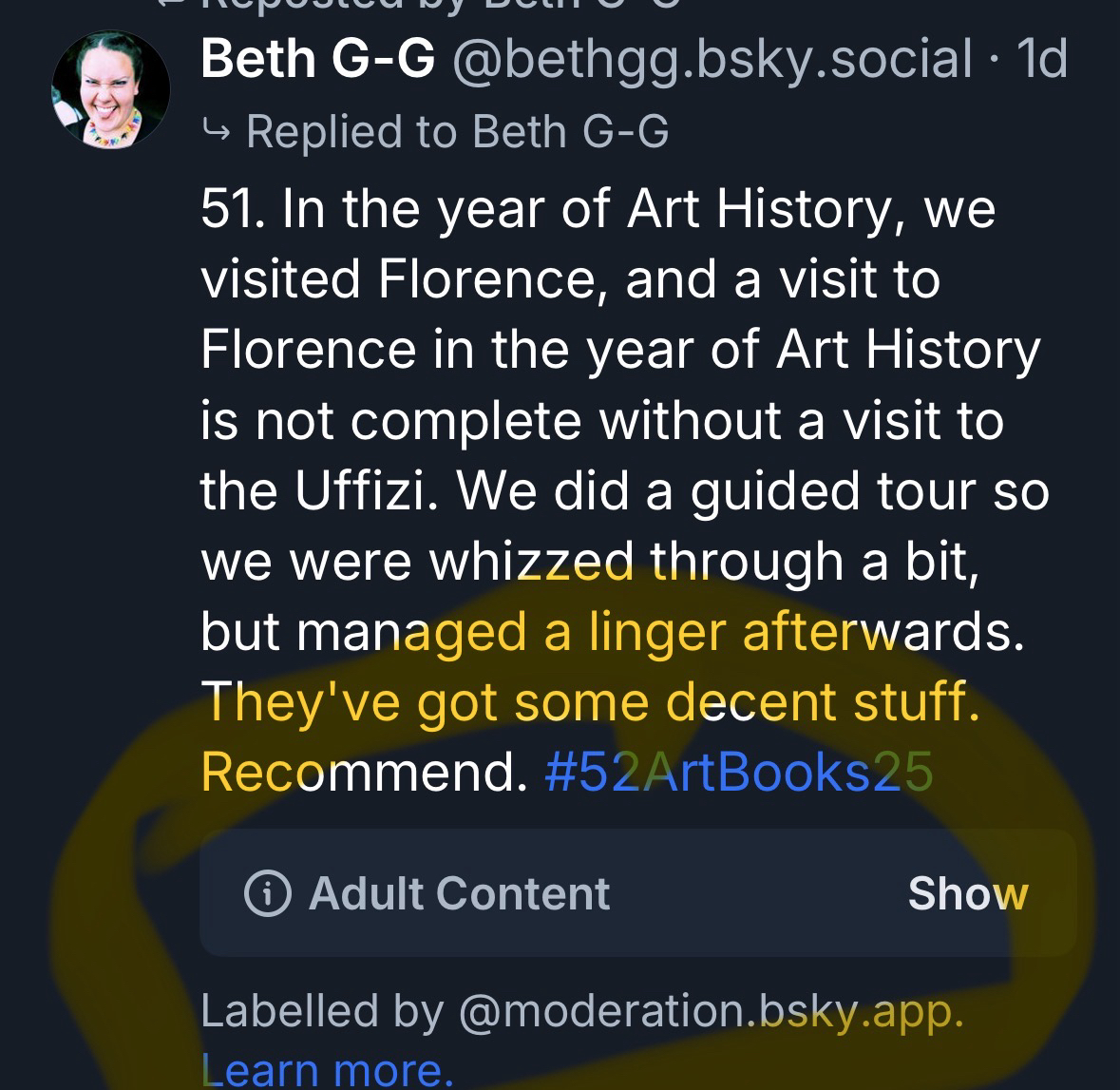Open the post starting "51. In the year"
Image resolution: width=1120 pixels, height=1090 pixels.
point(598,209)
